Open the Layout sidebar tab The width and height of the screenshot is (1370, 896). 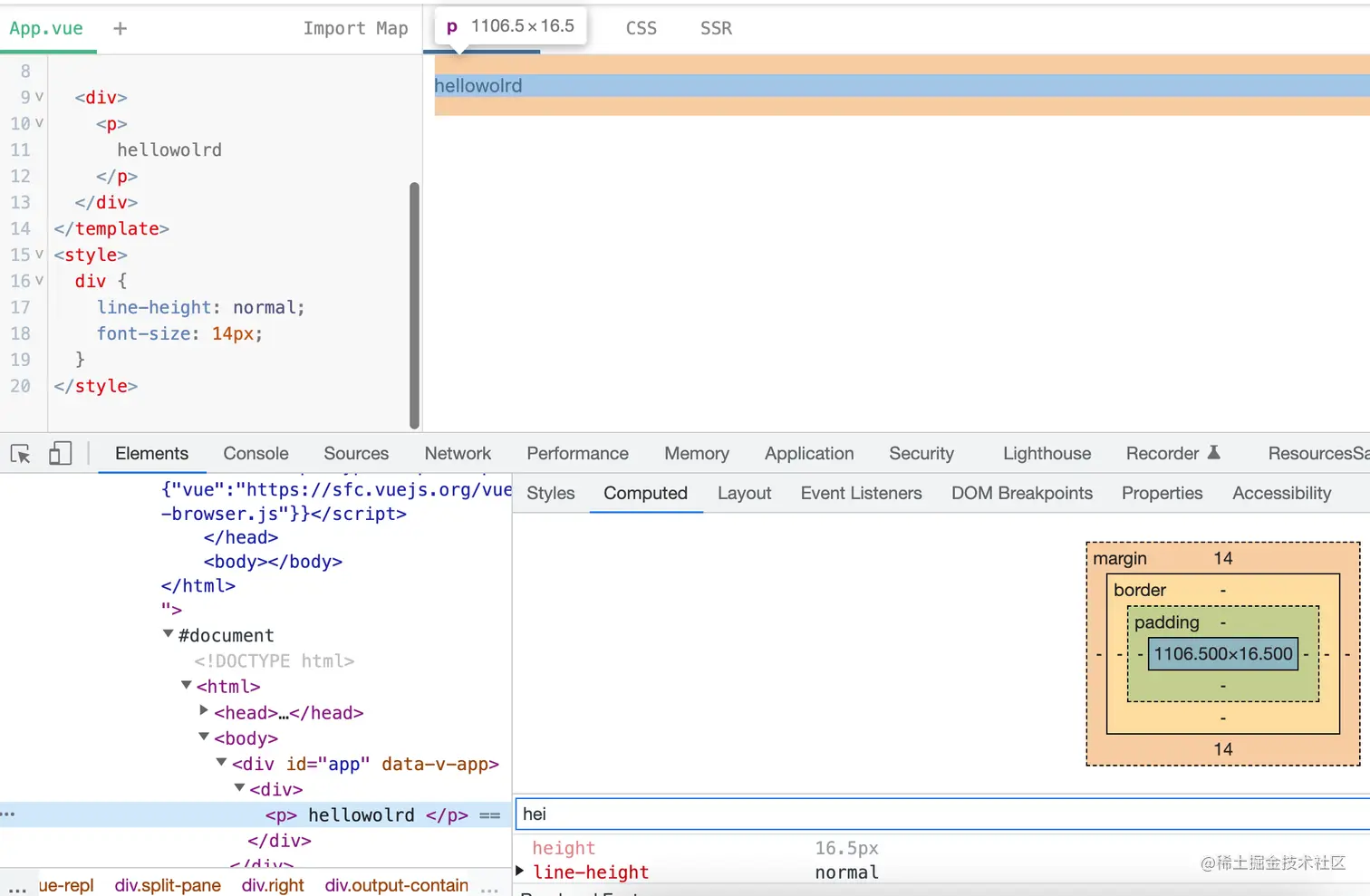click(x=744, y=493)
